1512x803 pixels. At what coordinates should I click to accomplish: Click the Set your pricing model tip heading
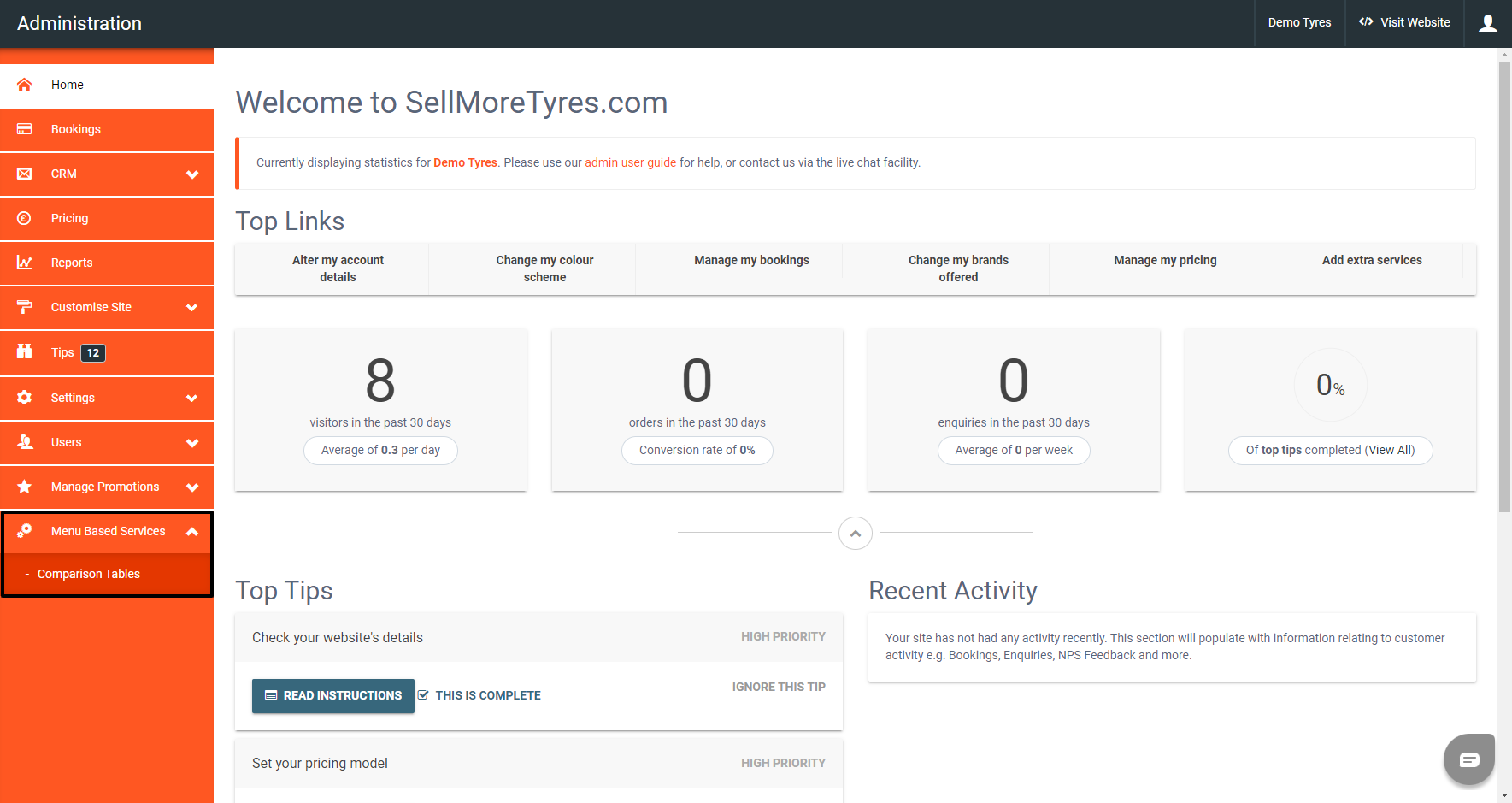pyautogui.click(x=320, y=763)
